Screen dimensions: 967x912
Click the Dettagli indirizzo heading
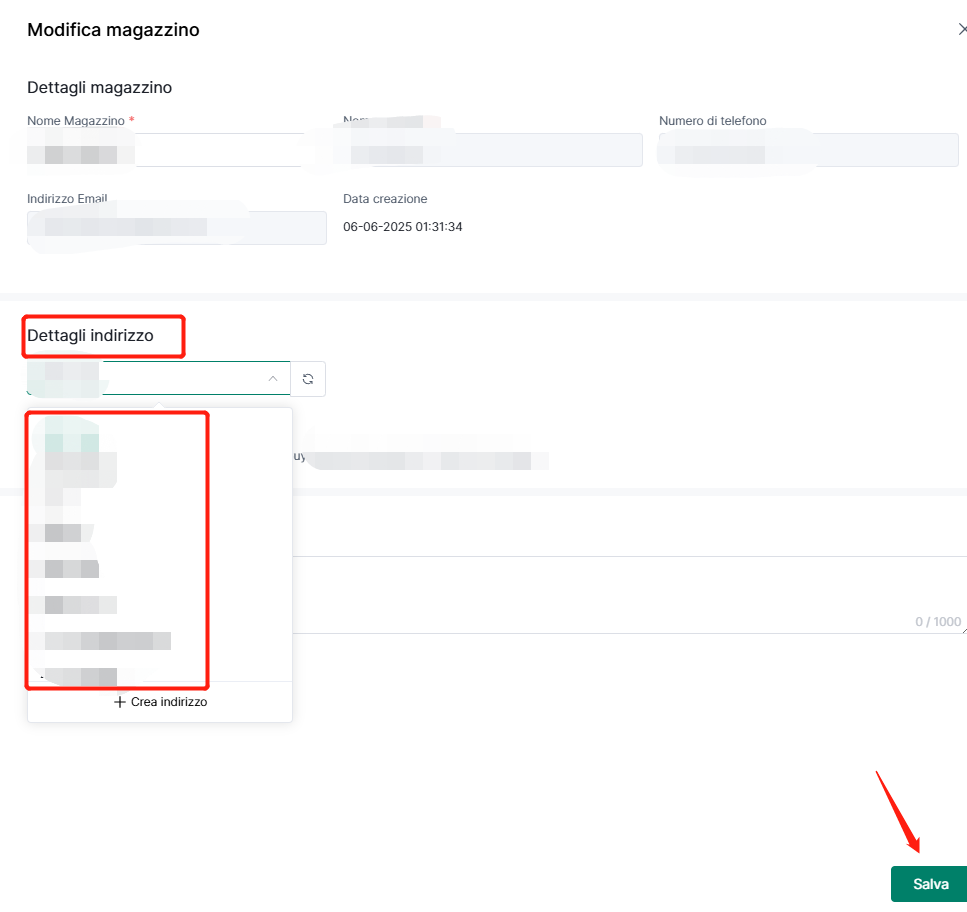tap(91, 335)
